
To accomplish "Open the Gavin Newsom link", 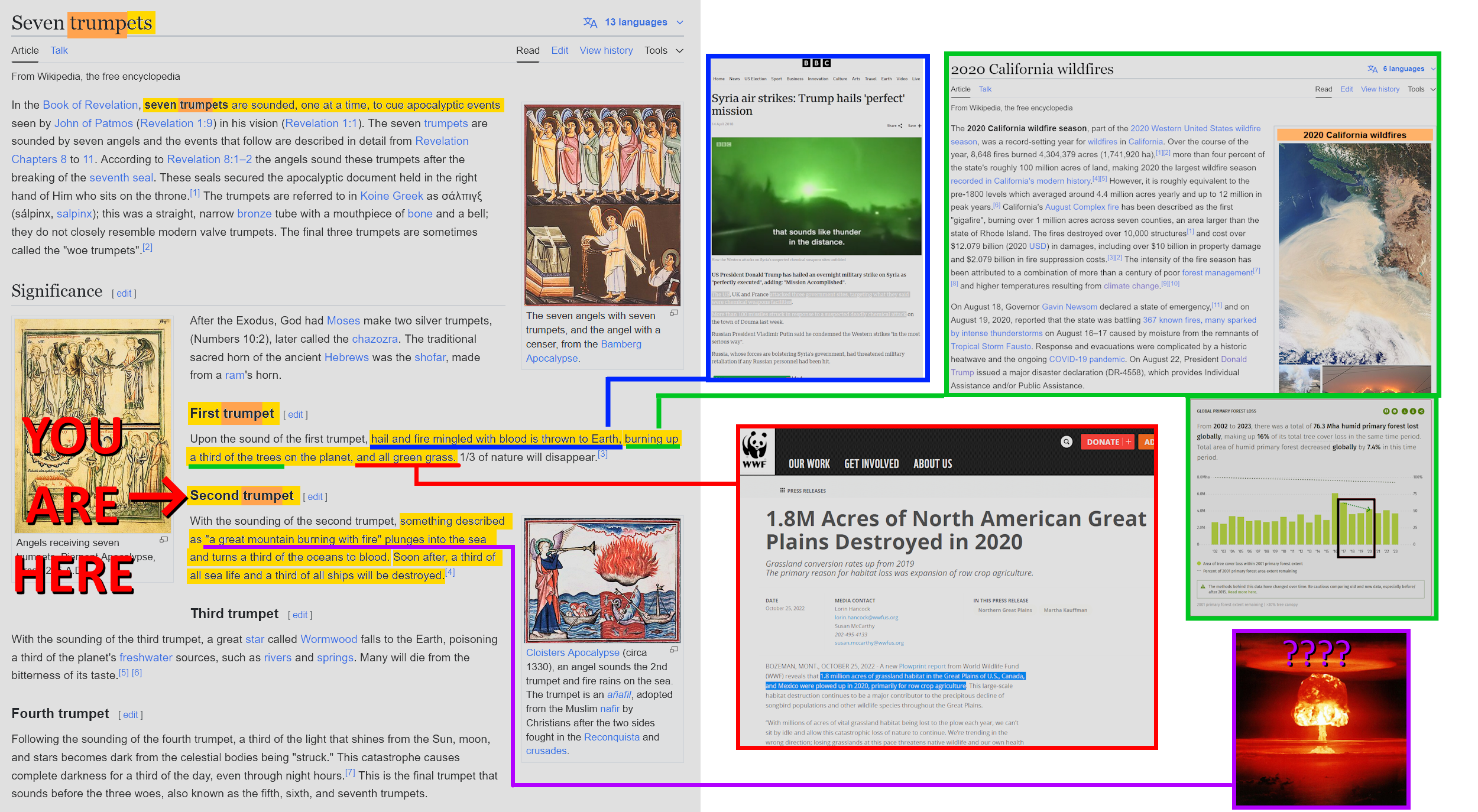I will point(1069,307).
